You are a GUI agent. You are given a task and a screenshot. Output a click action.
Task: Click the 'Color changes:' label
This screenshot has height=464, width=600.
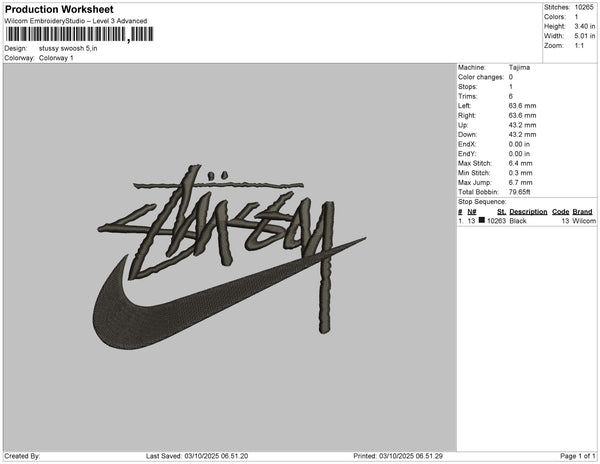[481, 77]
